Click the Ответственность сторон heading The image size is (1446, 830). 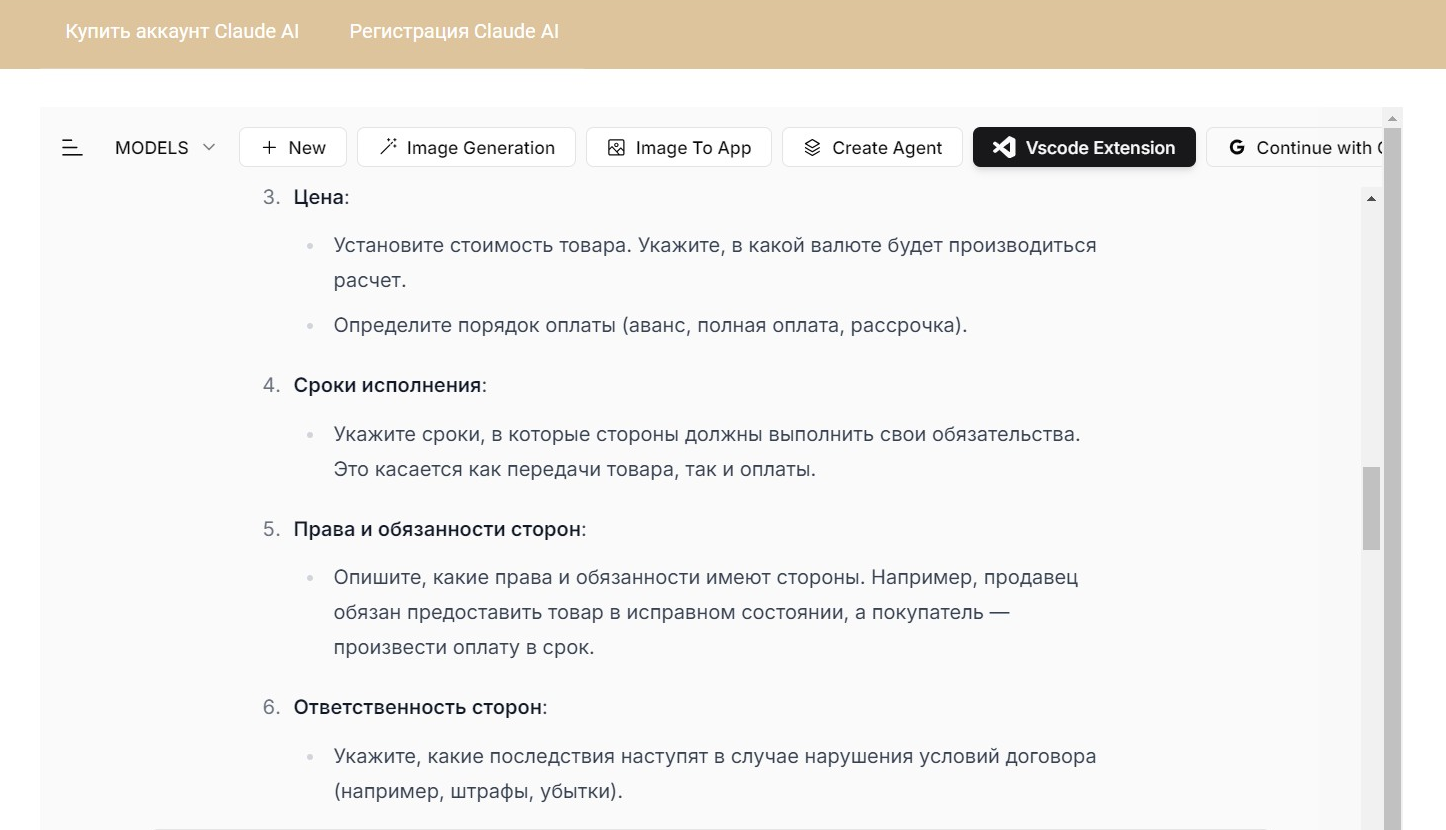pyautogui.click(x=418, y=707)
